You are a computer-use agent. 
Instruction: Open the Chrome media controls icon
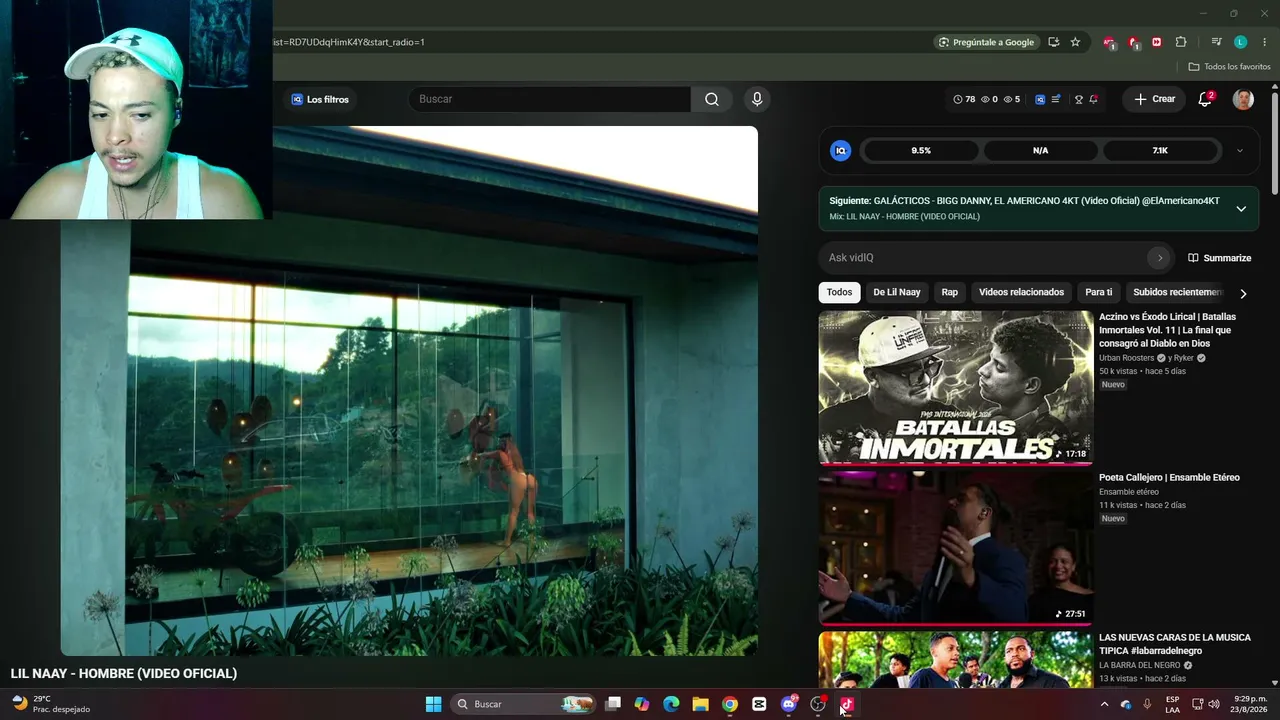1216,42
